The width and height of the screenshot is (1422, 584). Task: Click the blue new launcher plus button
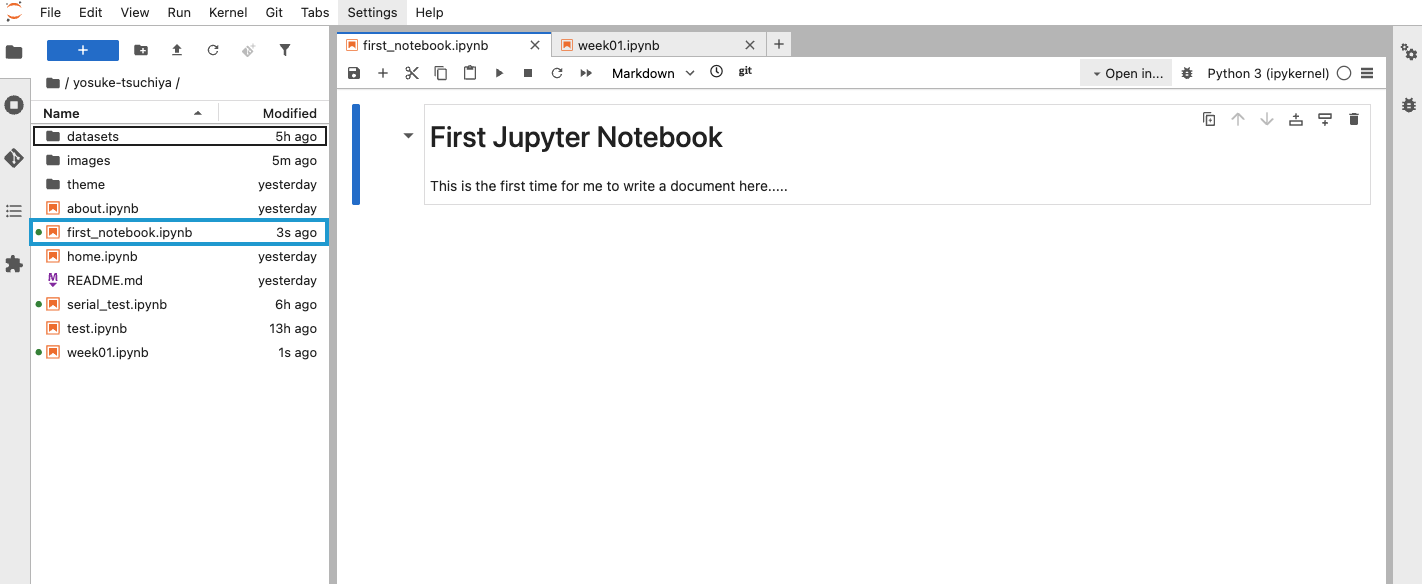[83, 50]
